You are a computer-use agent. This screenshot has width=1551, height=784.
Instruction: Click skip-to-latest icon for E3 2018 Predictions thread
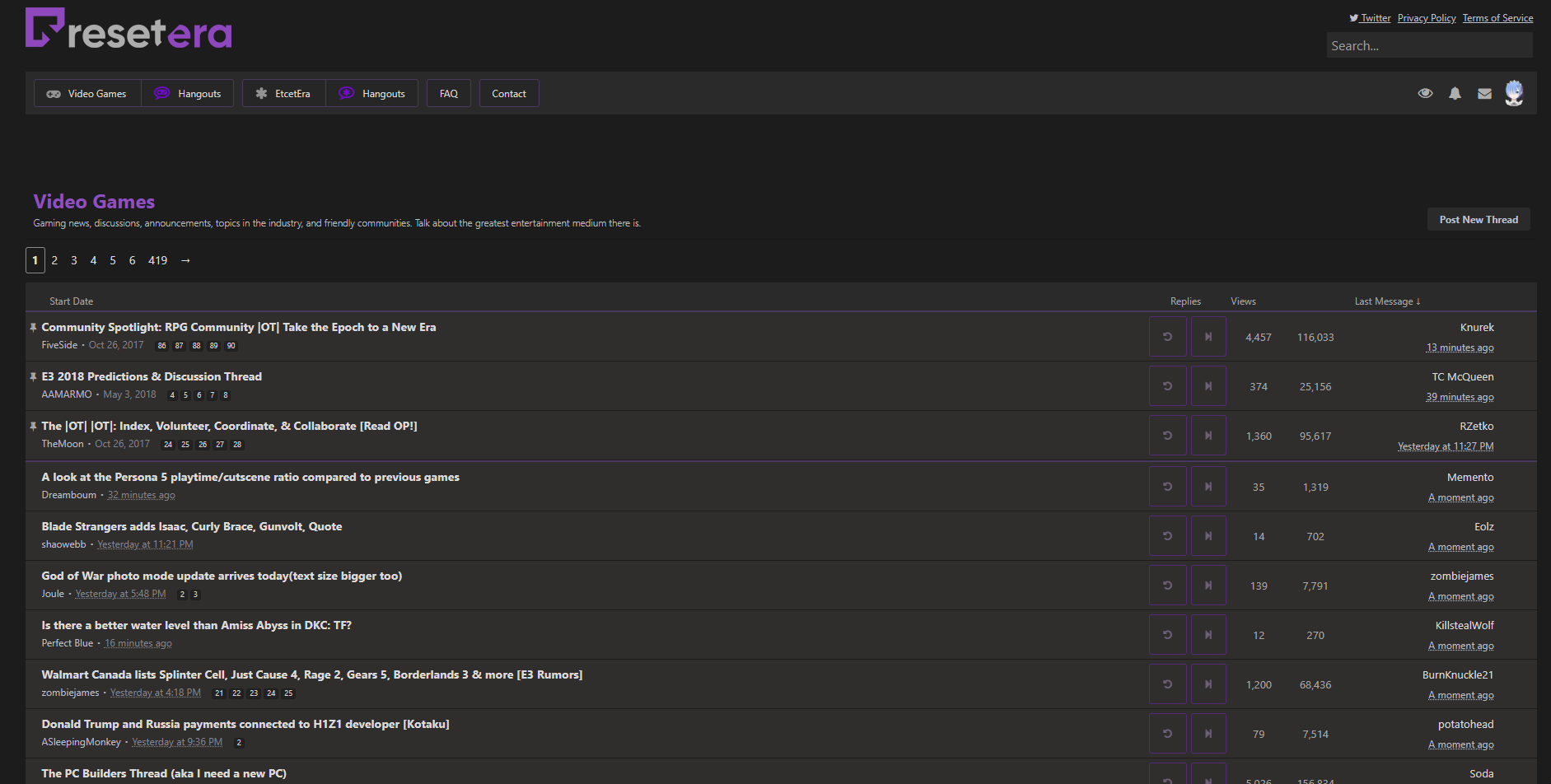click(1208, 386)
